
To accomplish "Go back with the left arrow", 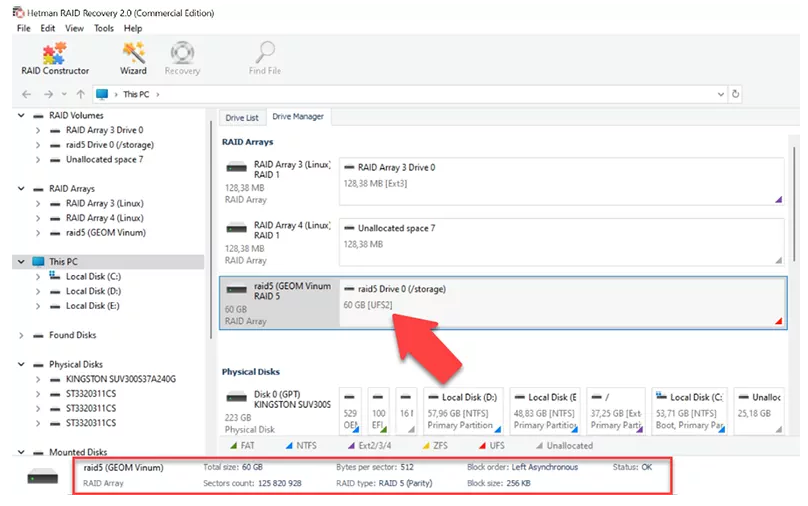I will coord(27,94).
